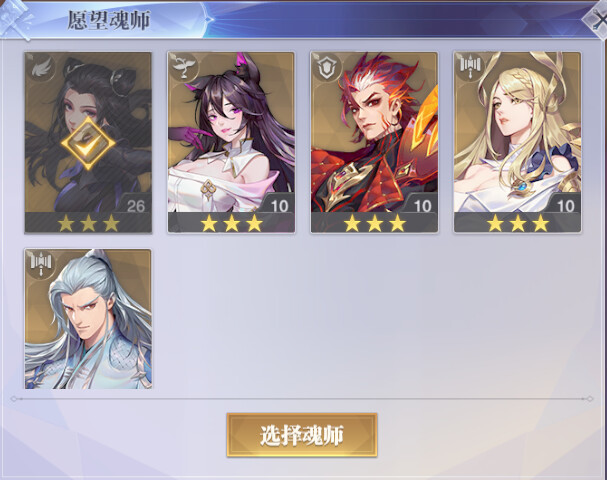Click the hammer emblem beside the 愿望魂师 title

(x=15, y=20)
